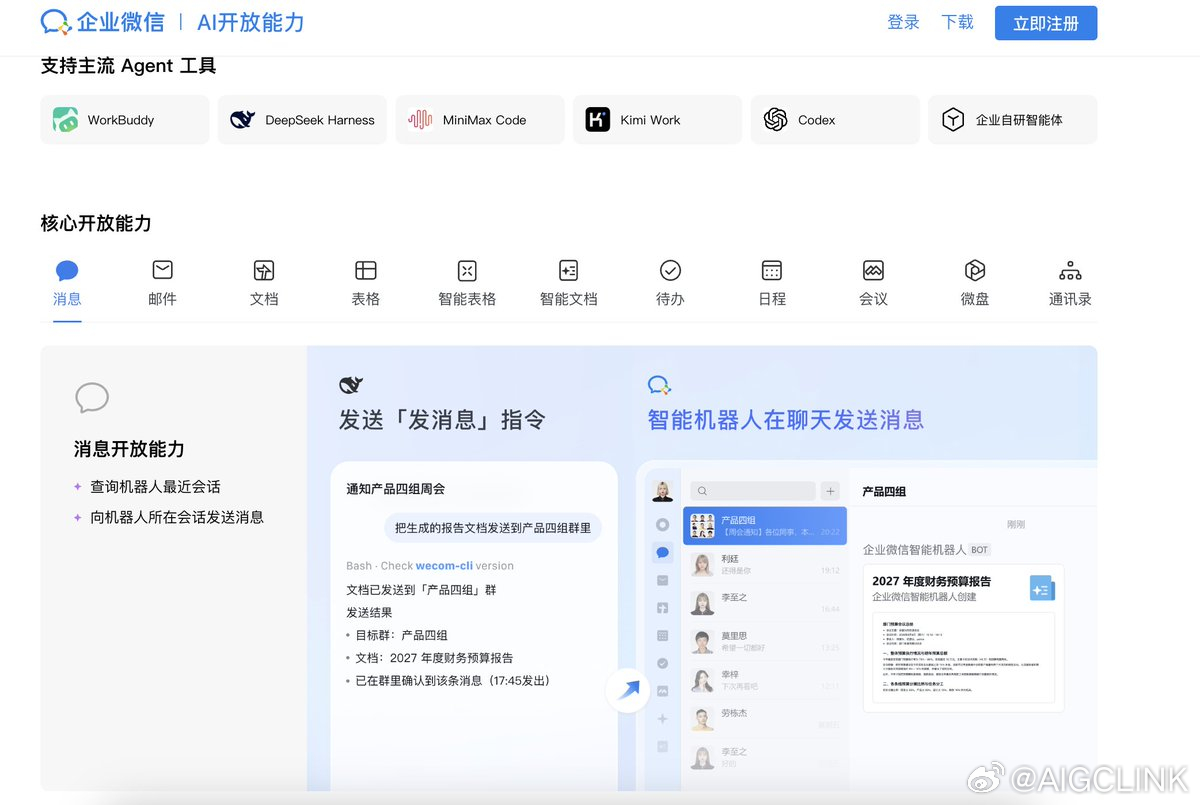This screenshot has height=805, width=1200.
Task: Click the wecom-cli highlighted text
Action: [x=444, y=566]
